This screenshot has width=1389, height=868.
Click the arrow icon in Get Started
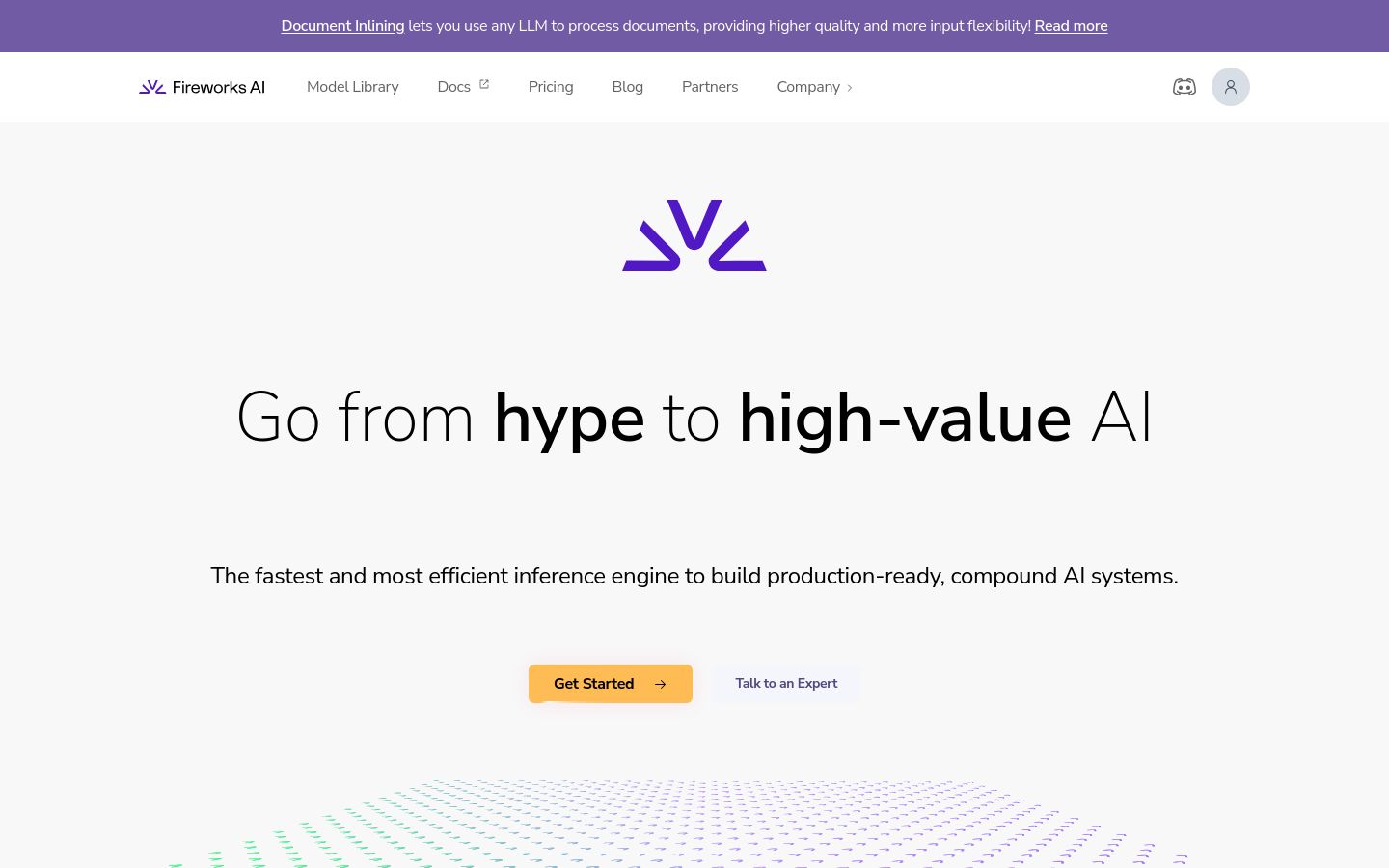click(661, 684)
